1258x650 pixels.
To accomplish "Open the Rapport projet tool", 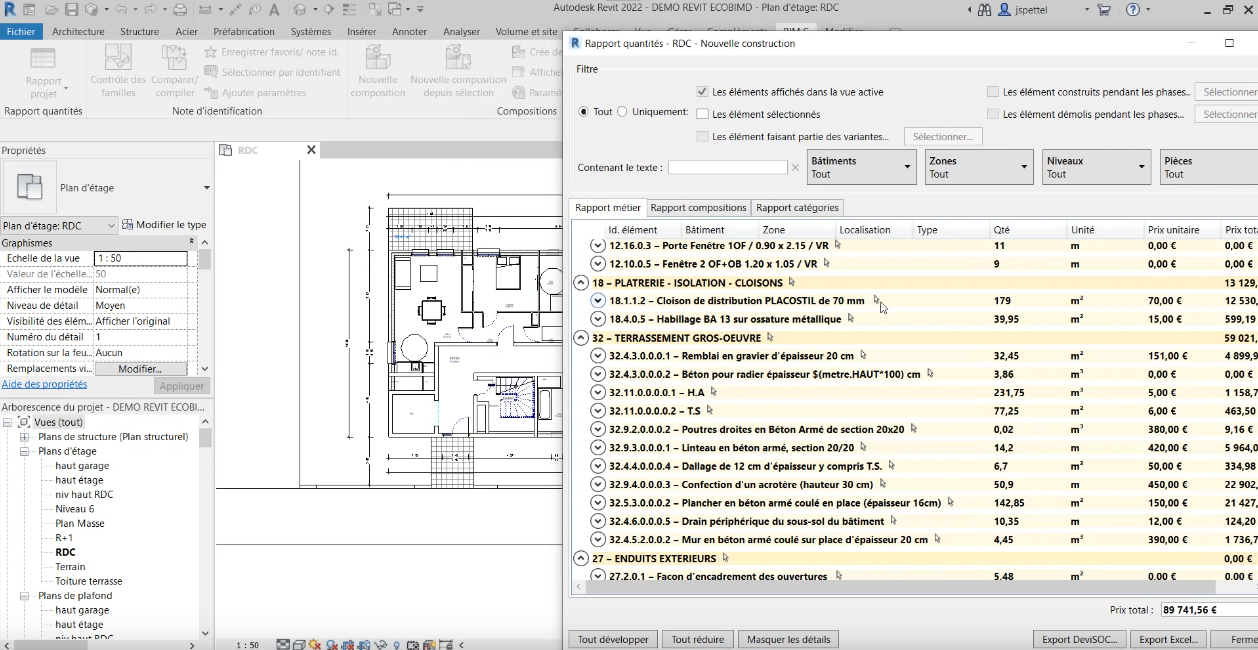I will tap(43, 71).
